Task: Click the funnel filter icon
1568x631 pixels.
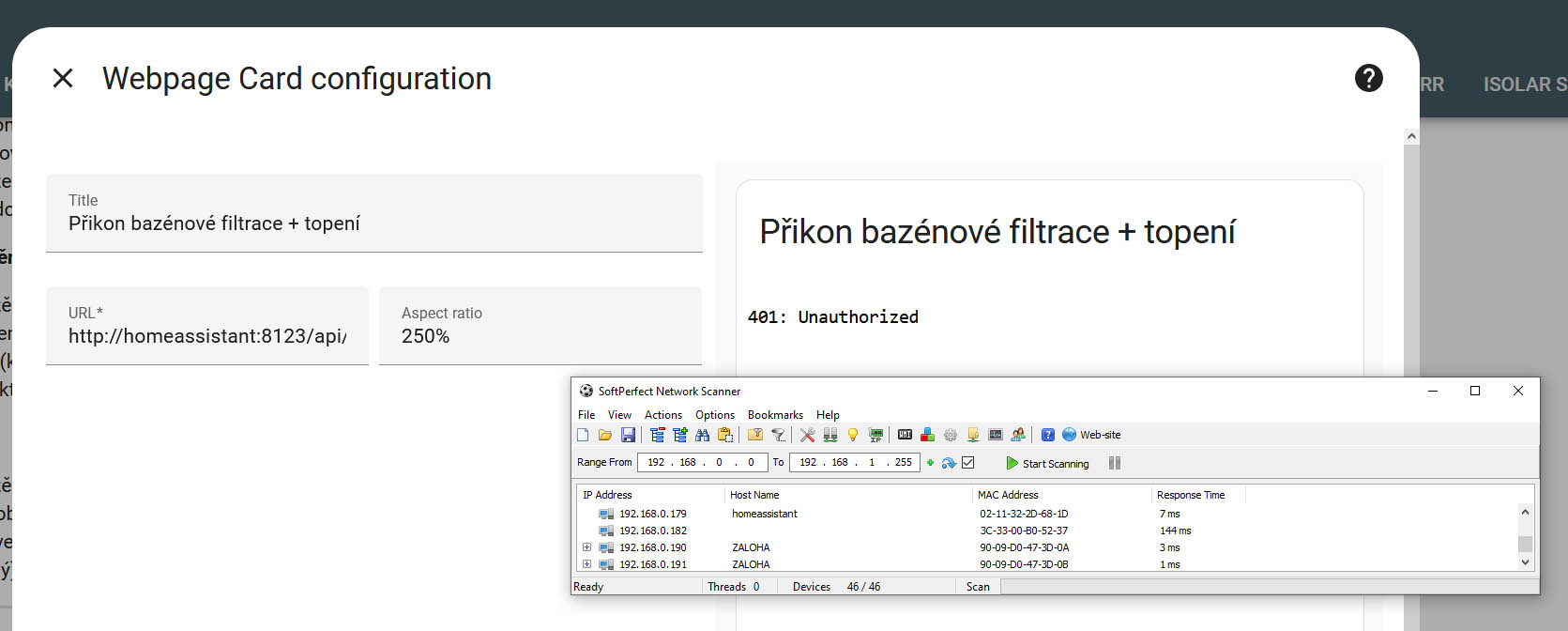Action: click(x=778, y=435)
